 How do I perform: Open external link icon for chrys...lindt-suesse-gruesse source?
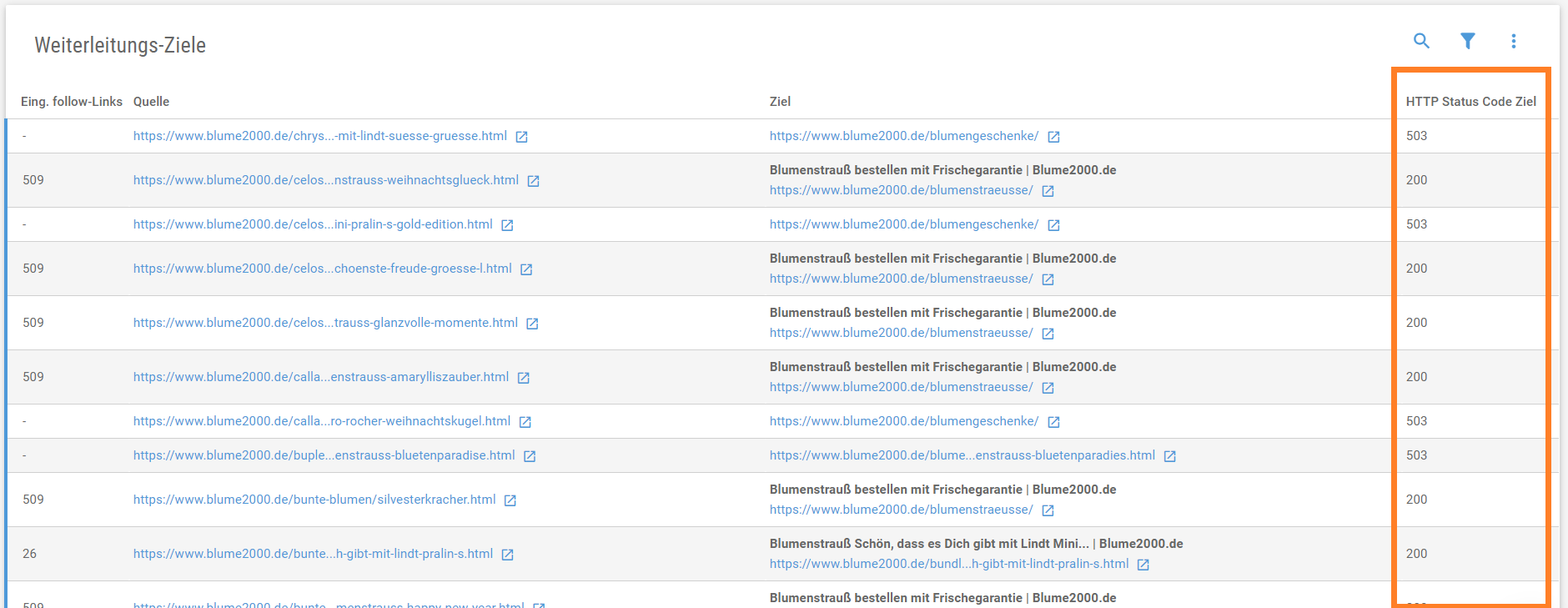click(521, 137)
